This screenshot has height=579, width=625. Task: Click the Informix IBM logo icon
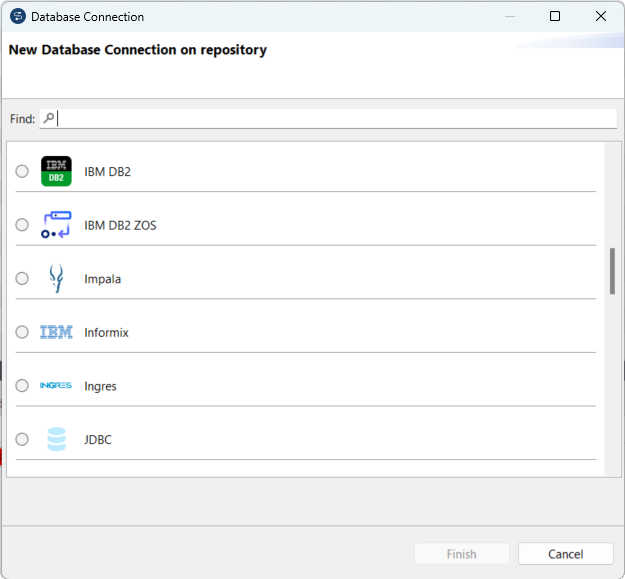[x=56, y=332]
